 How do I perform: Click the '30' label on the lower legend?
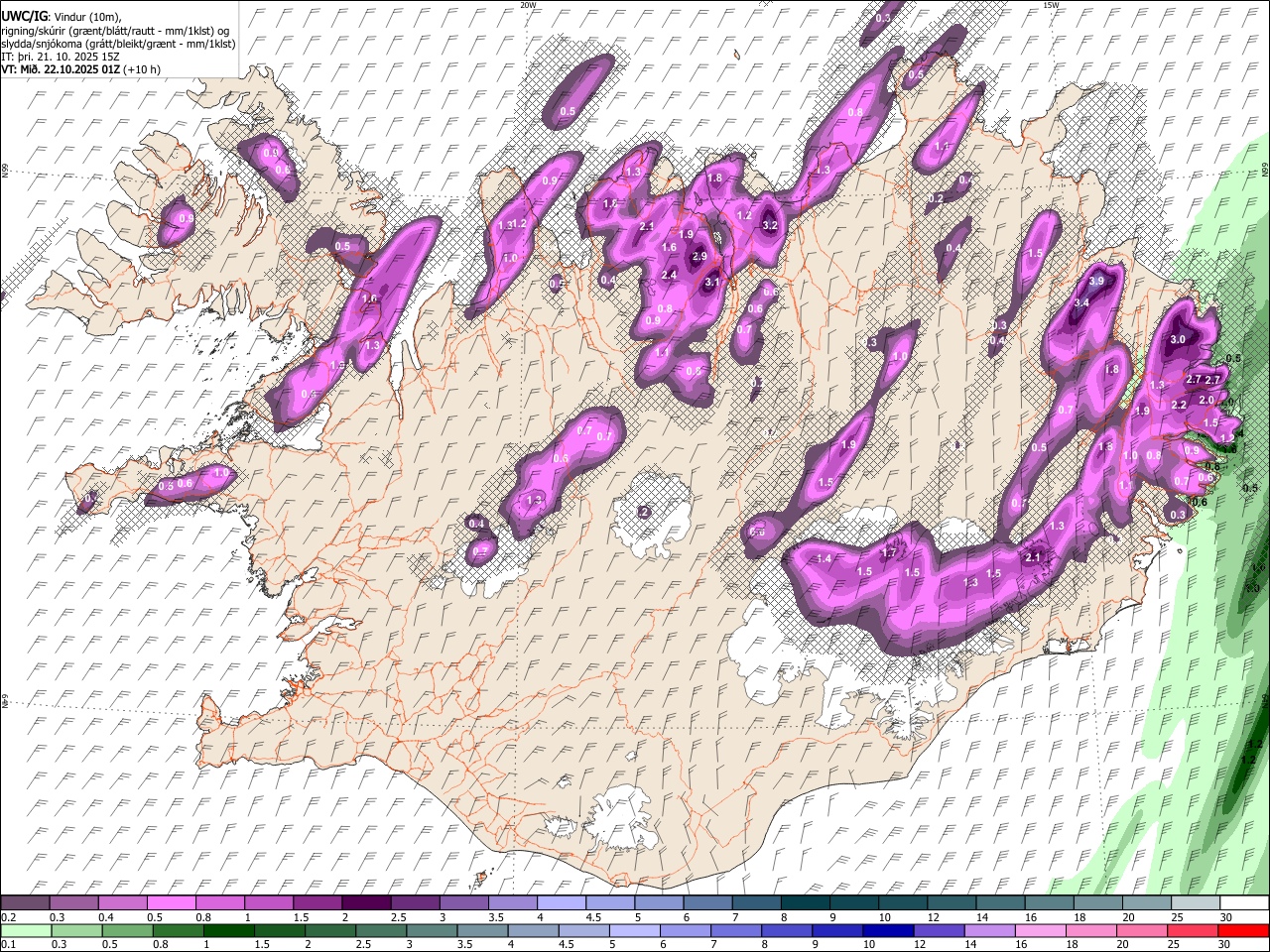click(x=1226, y=945)
